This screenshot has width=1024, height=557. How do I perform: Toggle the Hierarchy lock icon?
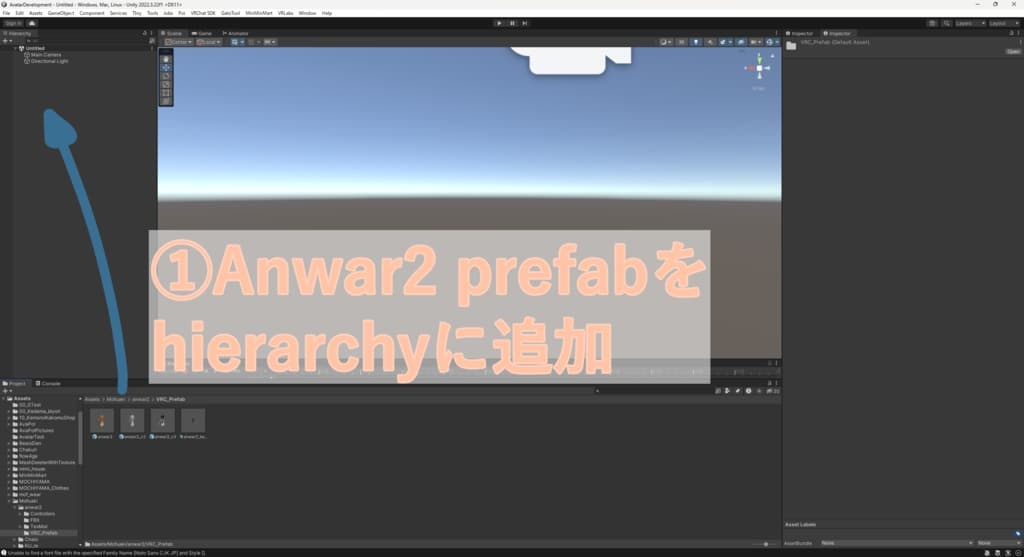145,33
